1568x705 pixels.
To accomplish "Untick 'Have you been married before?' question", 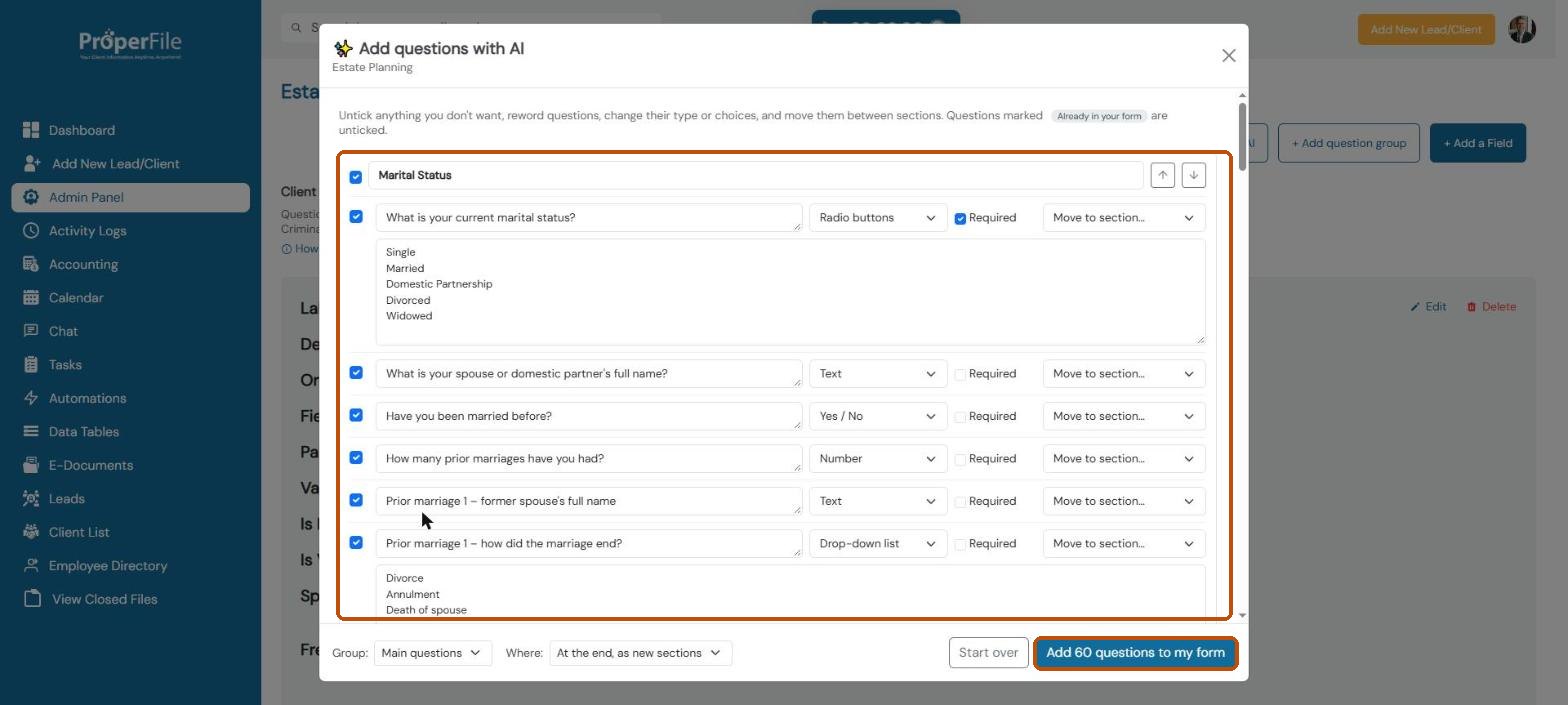I will (x=355, y=415).
